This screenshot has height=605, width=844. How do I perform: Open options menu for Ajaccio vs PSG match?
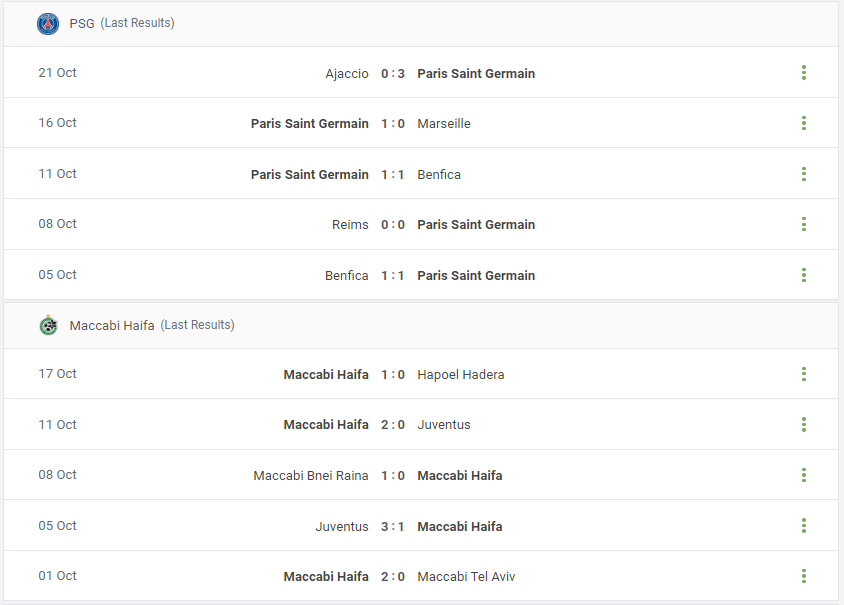point(804,73)
